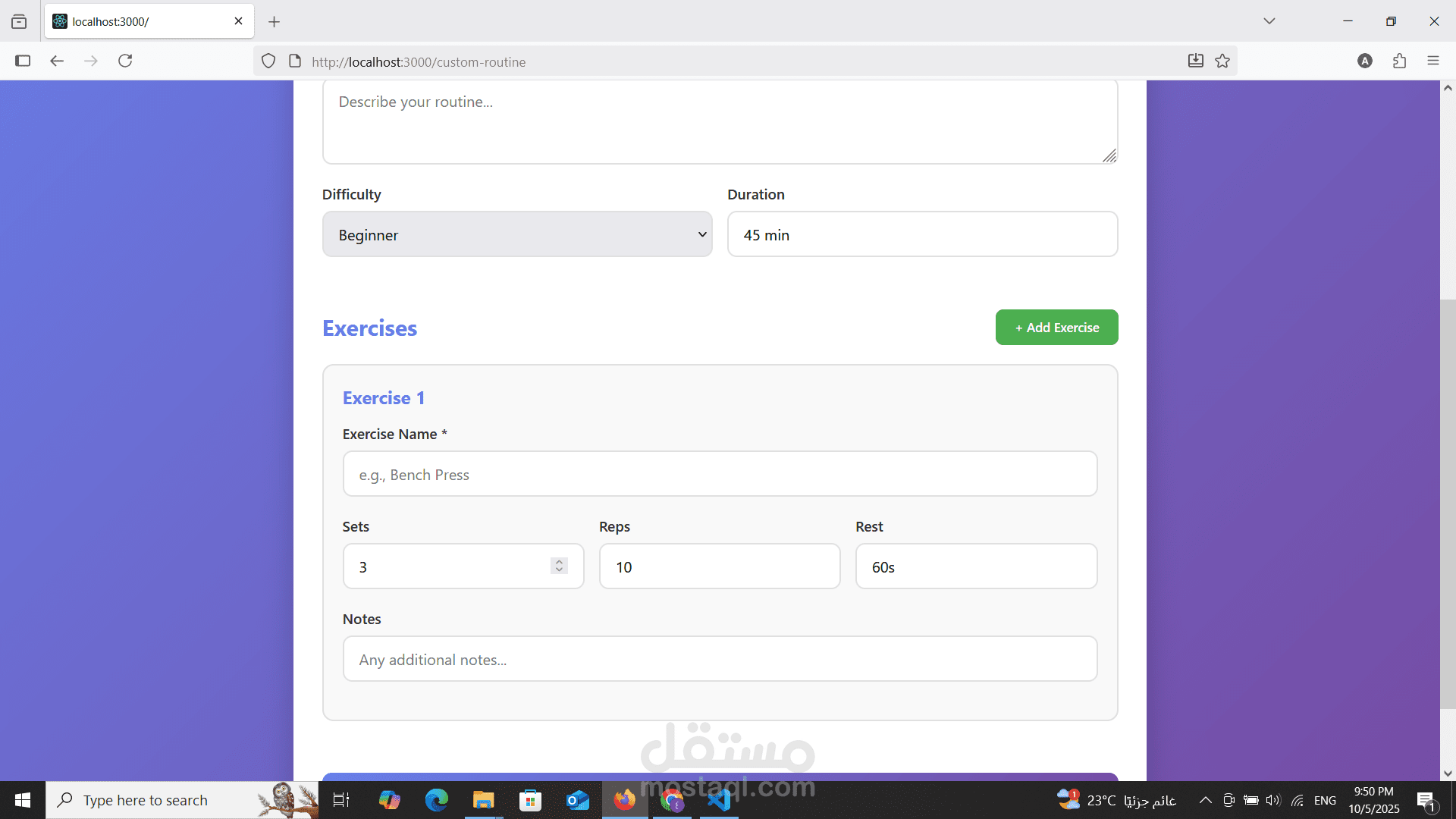Click the Add Exercise button

coord(1056,328)
